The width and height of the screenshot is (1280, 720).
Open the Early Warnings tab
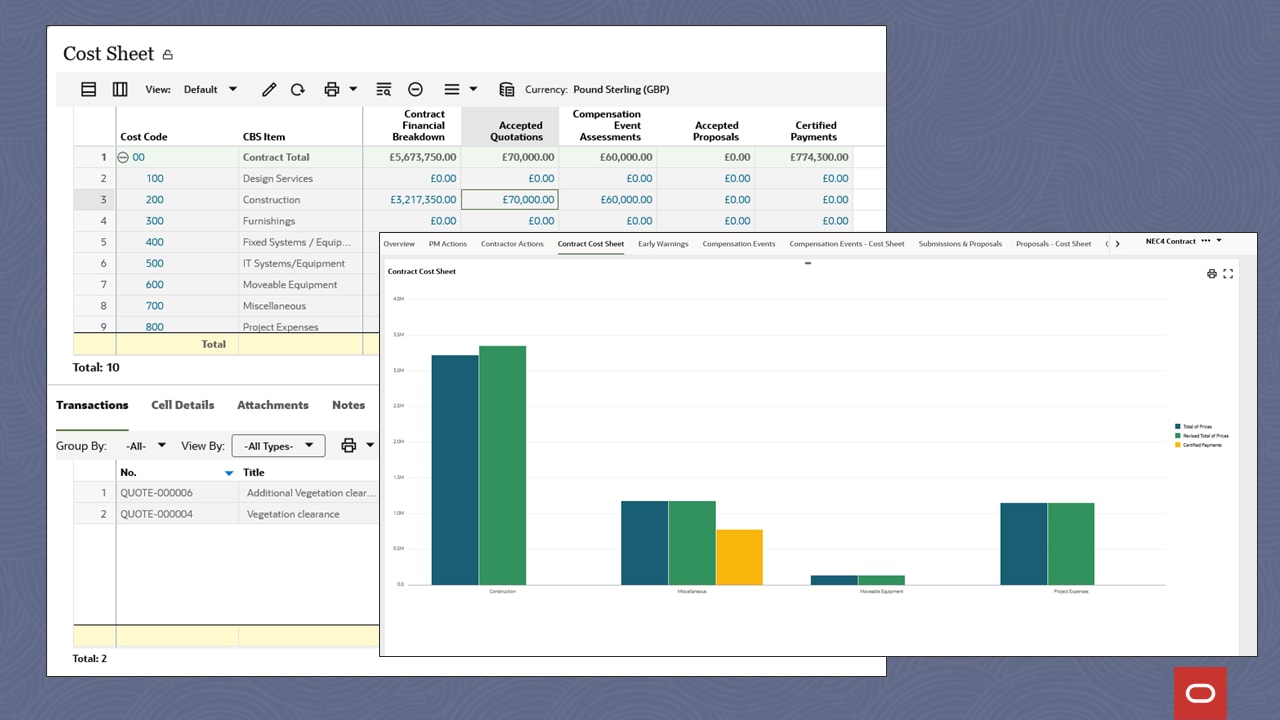pos(663,244)
